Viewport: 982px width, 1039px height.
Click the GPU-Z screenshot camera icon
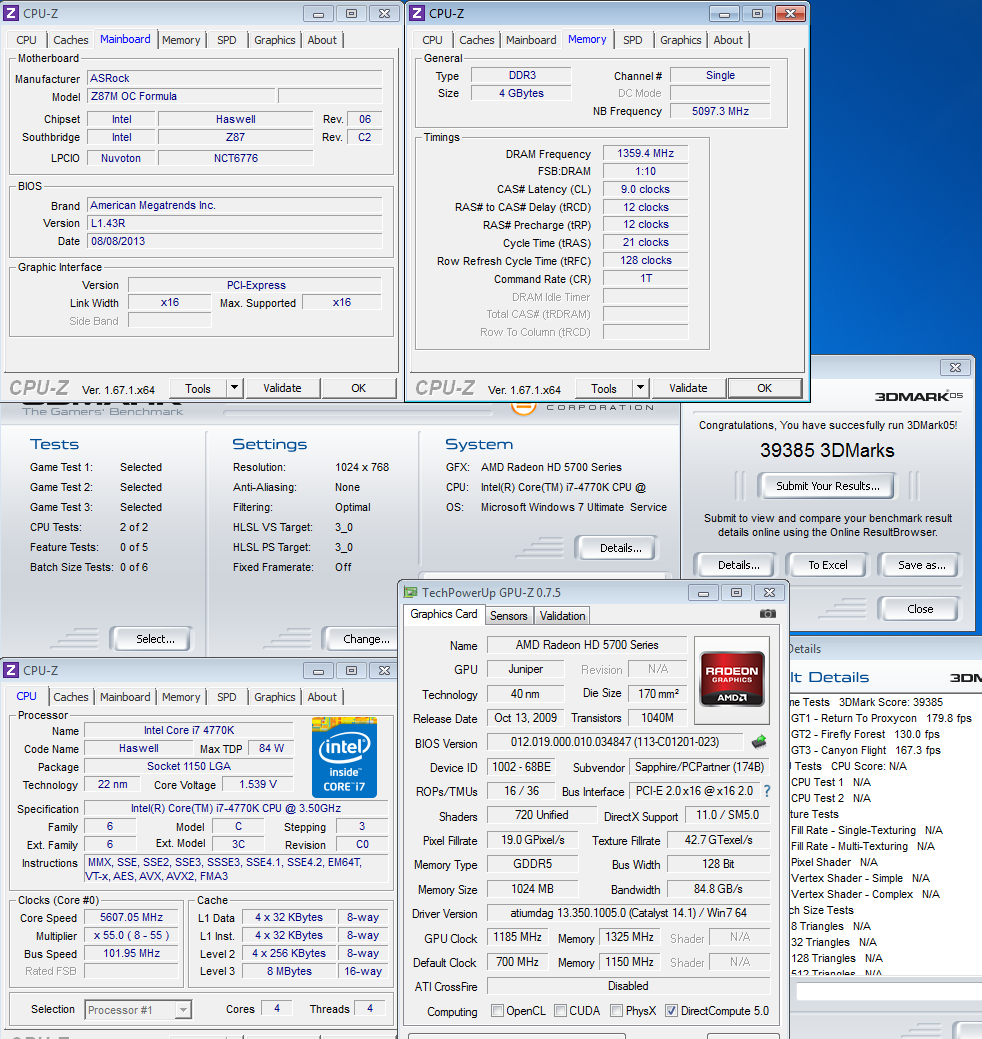point(767,614)
